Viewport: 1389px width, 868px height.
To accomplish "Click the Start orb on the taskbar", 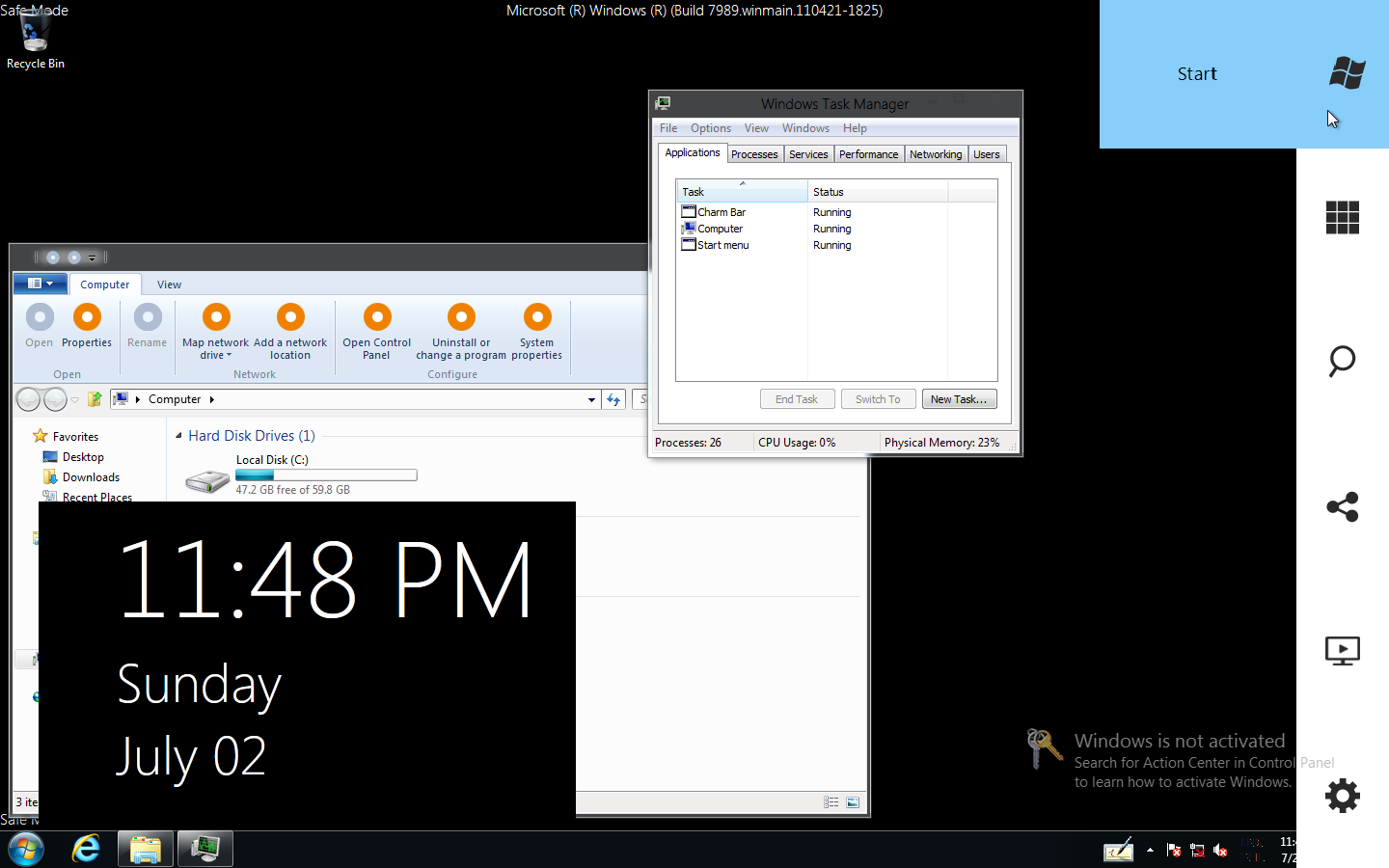I will (26, 849).
